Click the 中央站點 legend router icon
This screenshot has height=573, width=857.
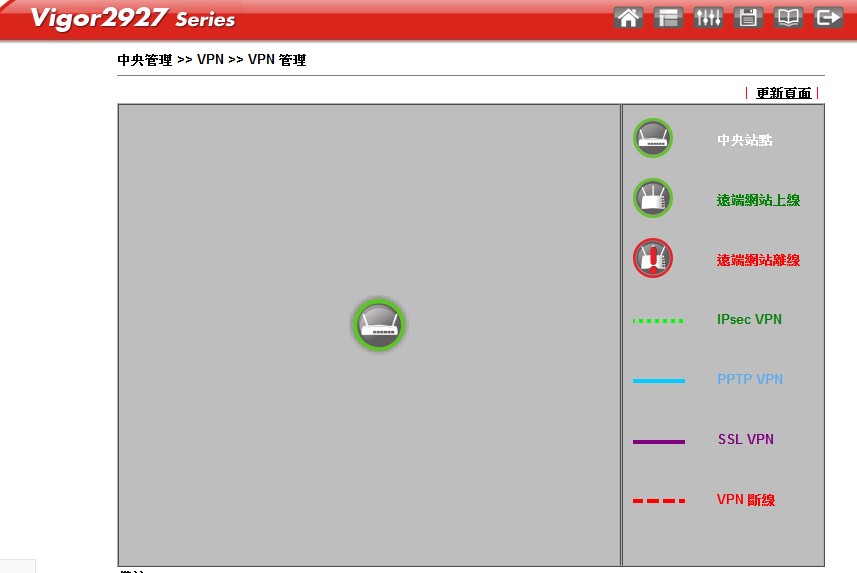pos(652,139)
